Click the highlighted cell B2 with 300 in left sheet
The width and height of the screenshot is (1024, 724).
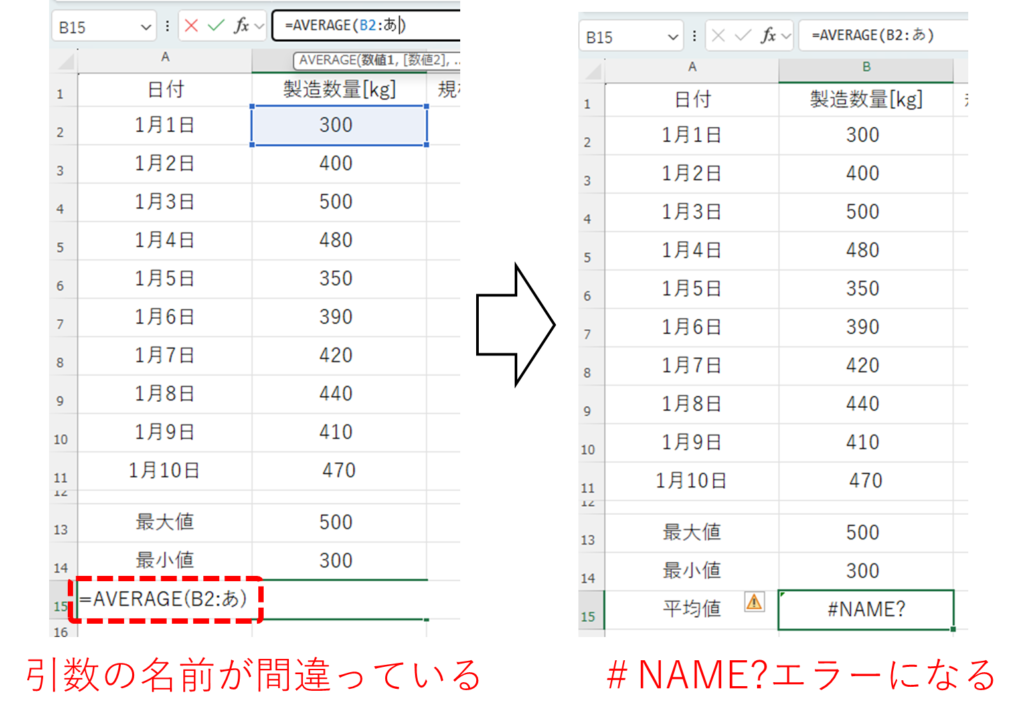(x=339, y=125)
